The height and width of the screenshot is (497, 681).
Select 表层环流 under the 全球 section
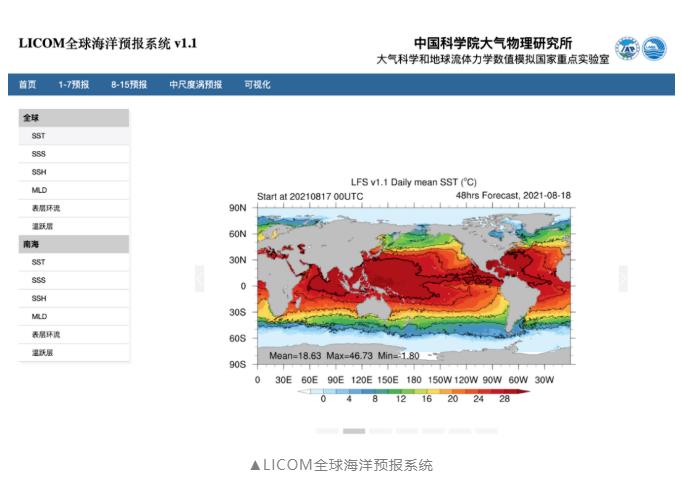coord(74,208)
